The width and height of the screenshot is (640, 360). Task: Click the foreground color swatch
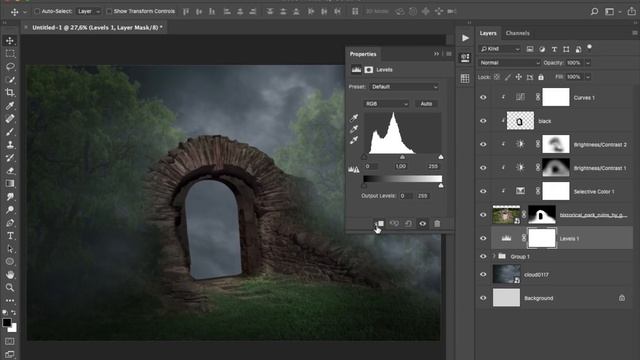7,322
